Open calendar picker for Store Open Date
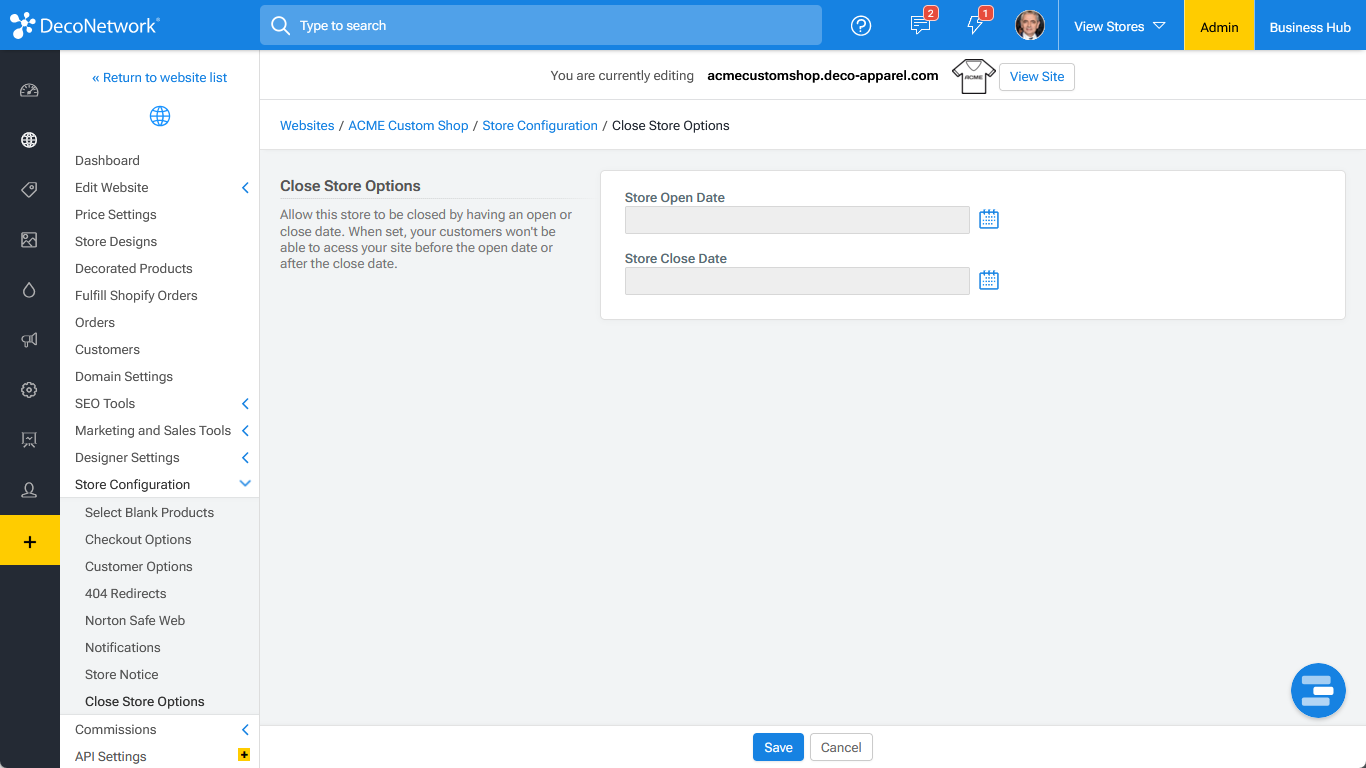 (988, 220)
